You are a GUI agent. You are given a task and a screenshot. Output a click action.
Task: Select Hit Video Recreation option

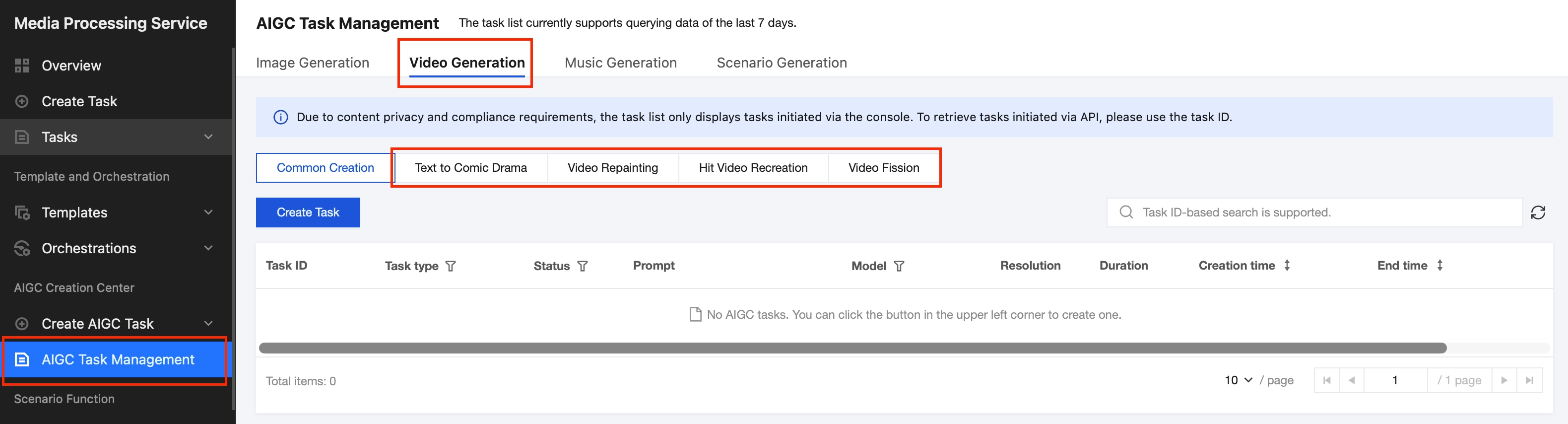pos(753,168)
